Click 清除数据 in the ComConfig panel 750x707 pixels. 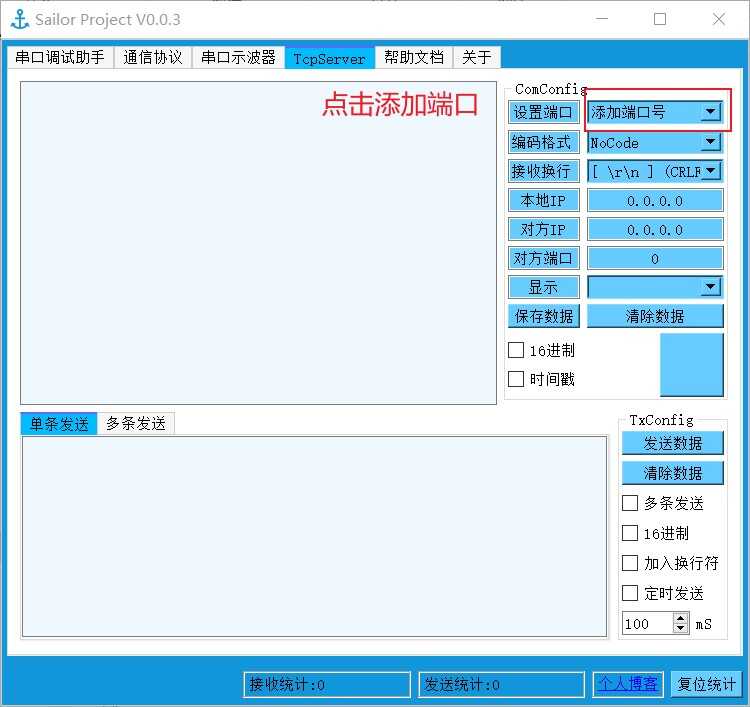pos(655,316)
